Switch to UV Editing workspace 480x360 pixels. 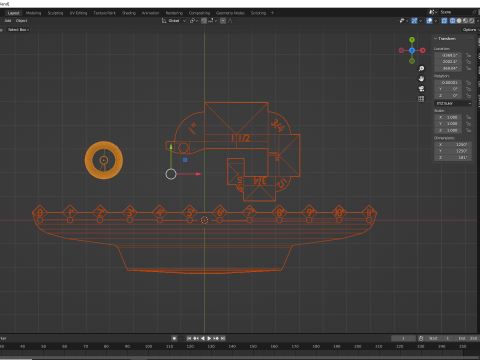78,13
